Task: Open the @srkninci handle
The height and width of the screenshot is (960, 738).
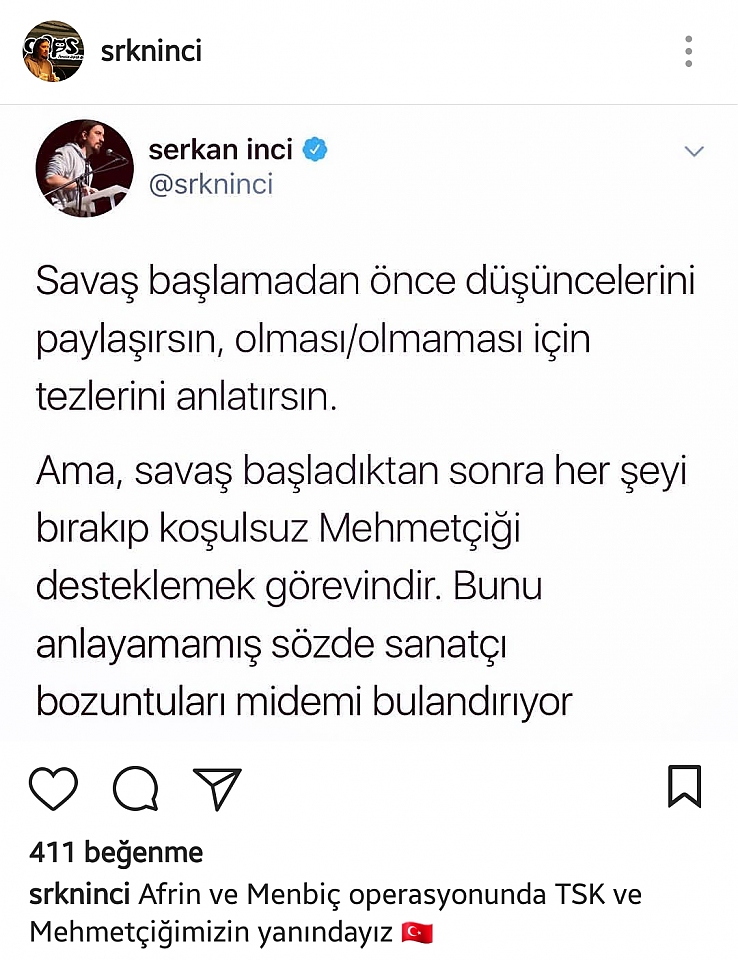Action: 211,184
